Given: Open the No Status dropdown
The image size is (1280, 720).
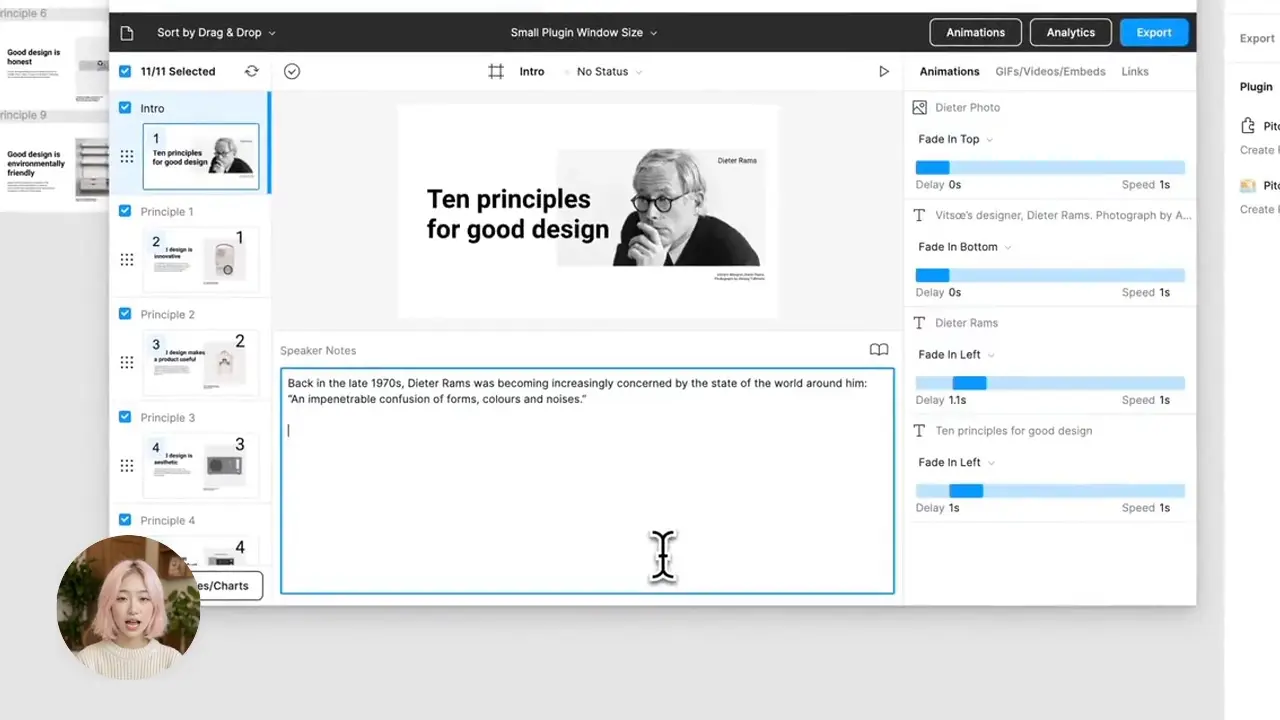Looking at the screenshot, I should (604, 71).
